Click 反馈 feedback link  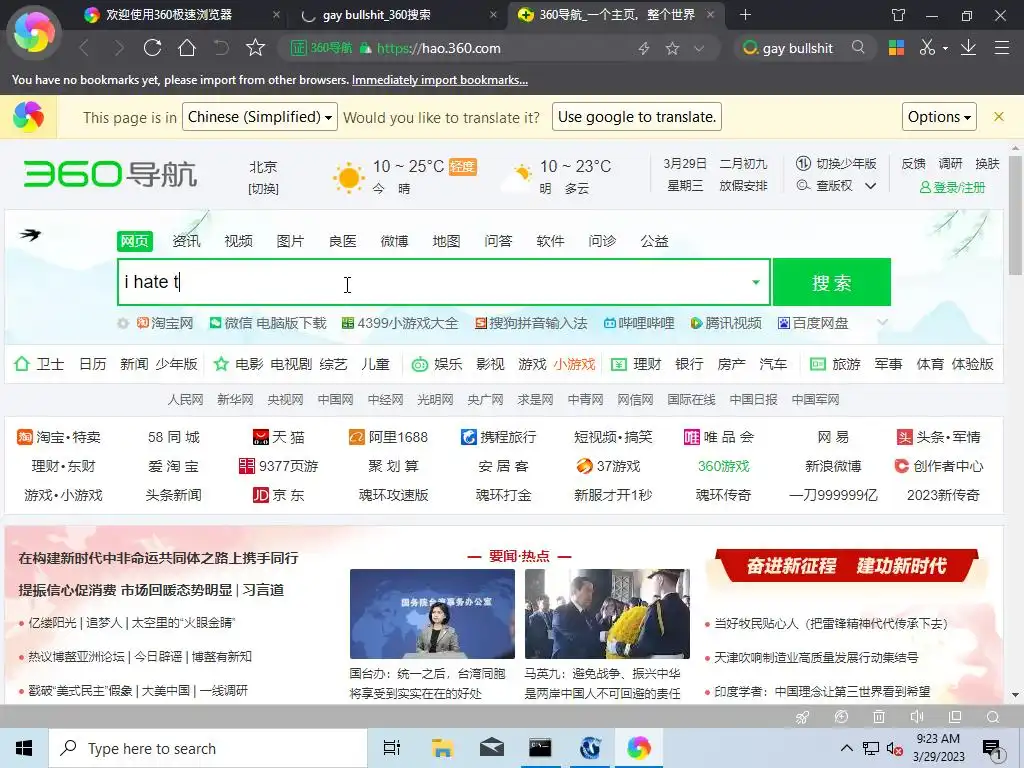[914, 163]
